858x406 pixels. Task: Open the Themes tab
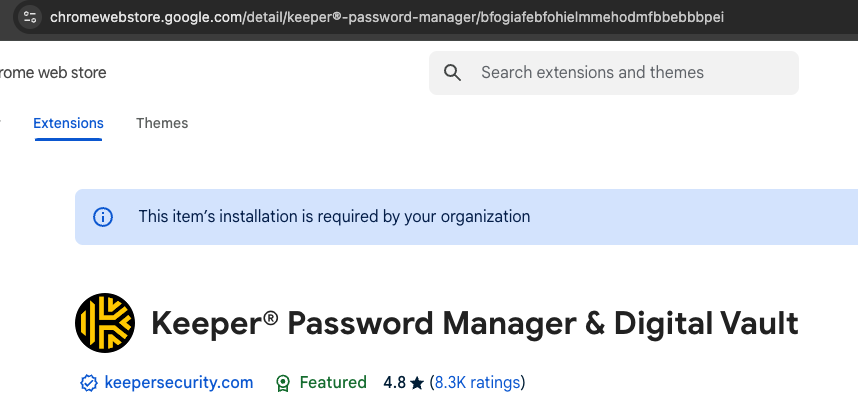tap(162, 123)
